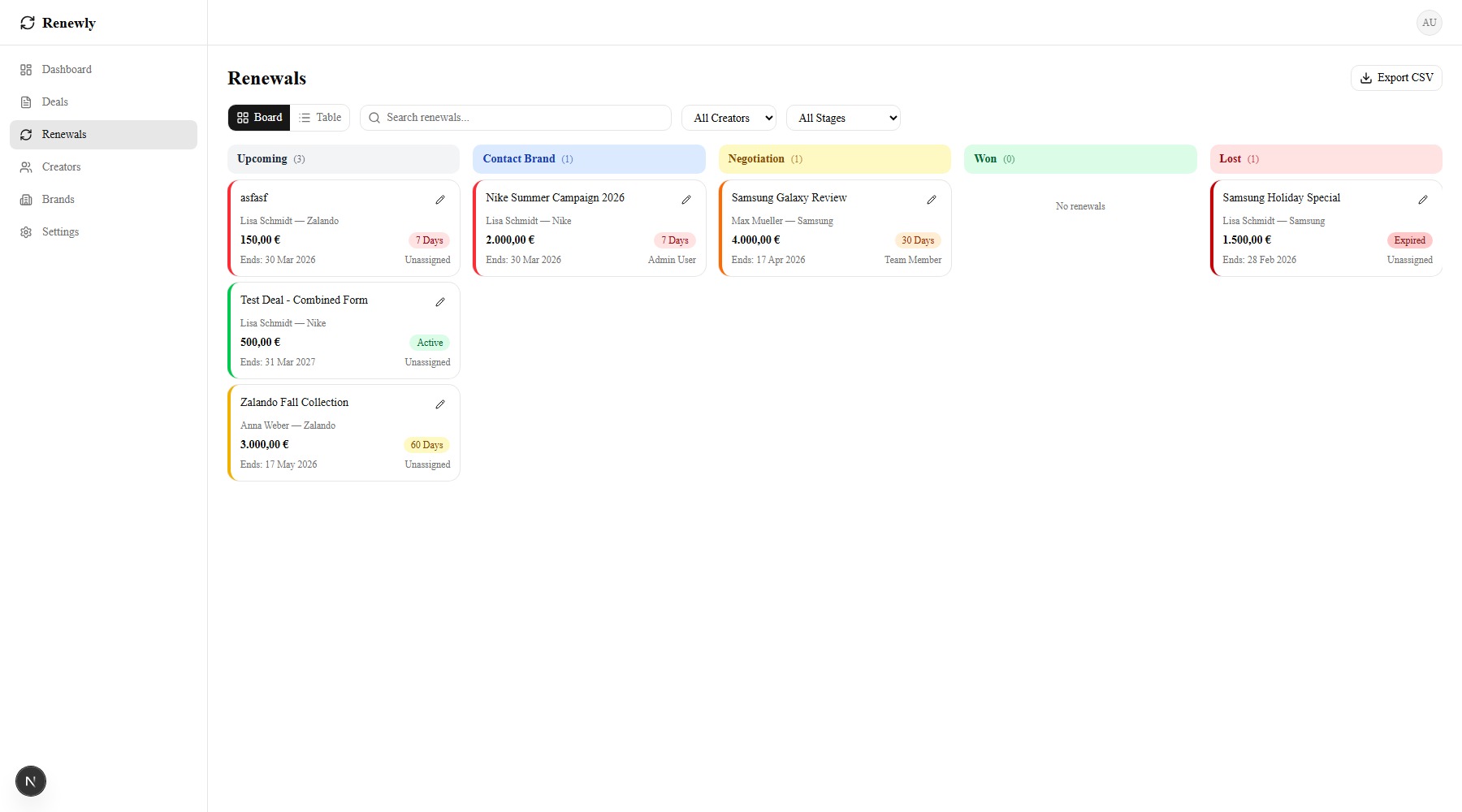Expand the All Stages filter
Image resolution: width=1462 pixels, height=812 pixels.
point(843,118)
